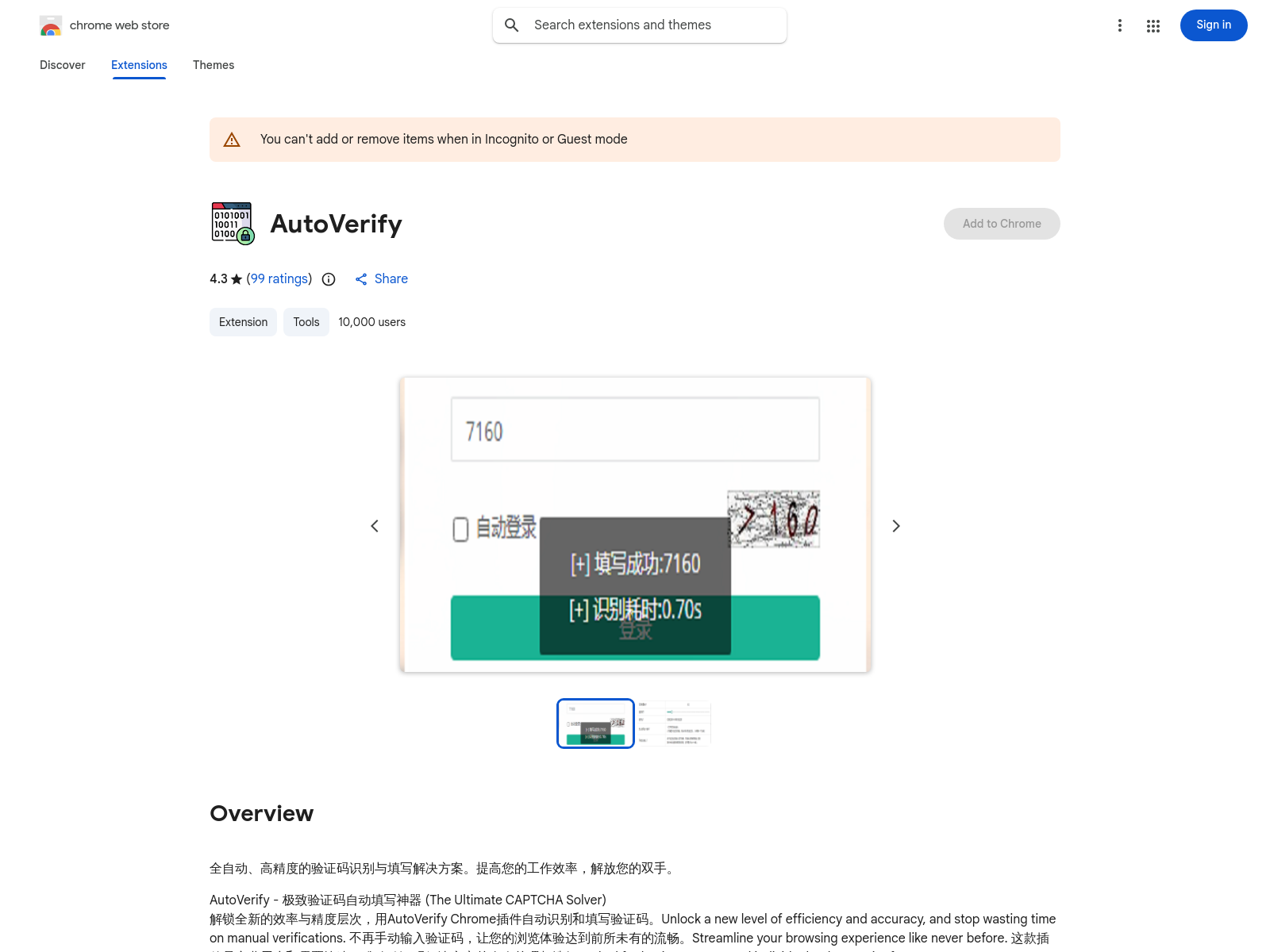Select the Extension category chip
This screenshot has height=952, width=1270.
243,322
